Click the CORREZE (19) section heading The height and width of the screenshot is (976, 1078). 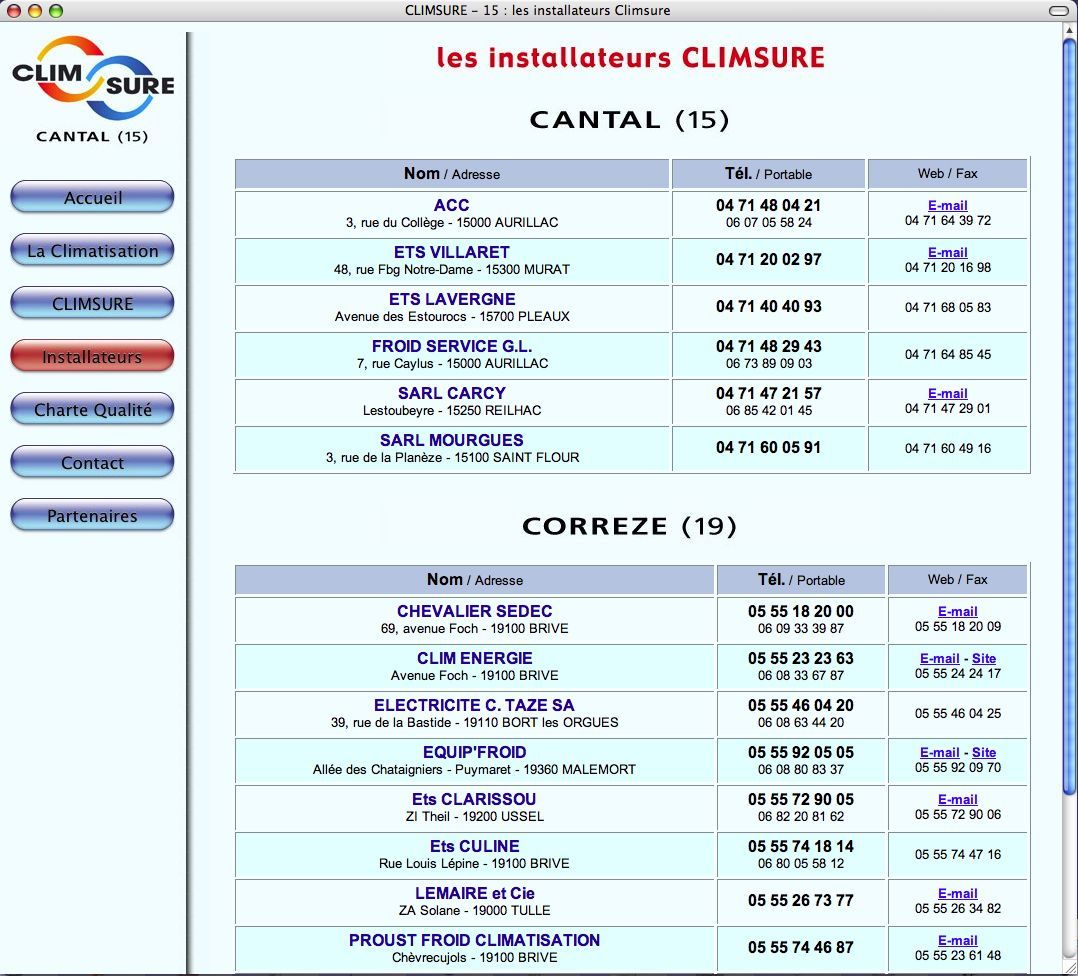[x=629, y=526]
